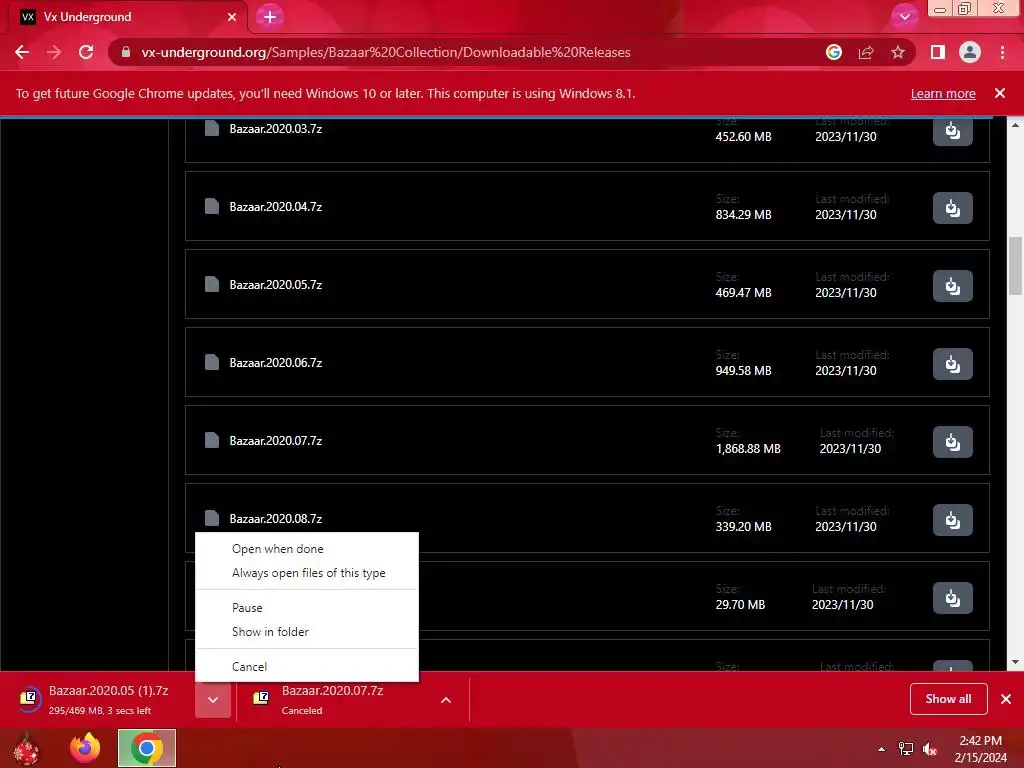Expand options arrow for canceled Bazaar.2020.07.7z download
This screenshot has width=1024, height=768.
pyautogui.click(x=446, y=699)
